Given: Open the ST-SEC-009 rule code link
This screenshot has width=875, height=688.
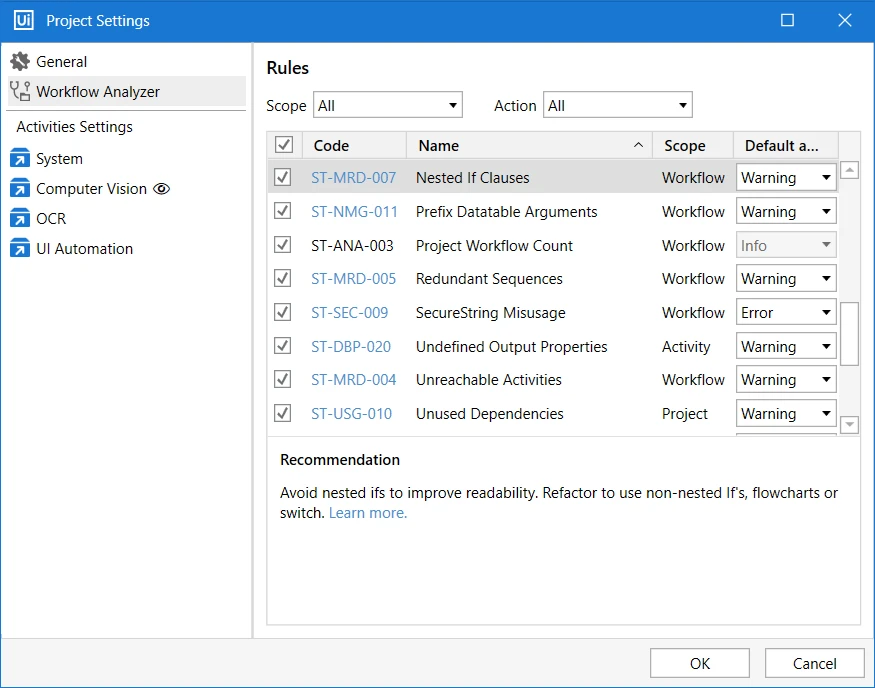Looking at the screenshot, I should (349, 312).
